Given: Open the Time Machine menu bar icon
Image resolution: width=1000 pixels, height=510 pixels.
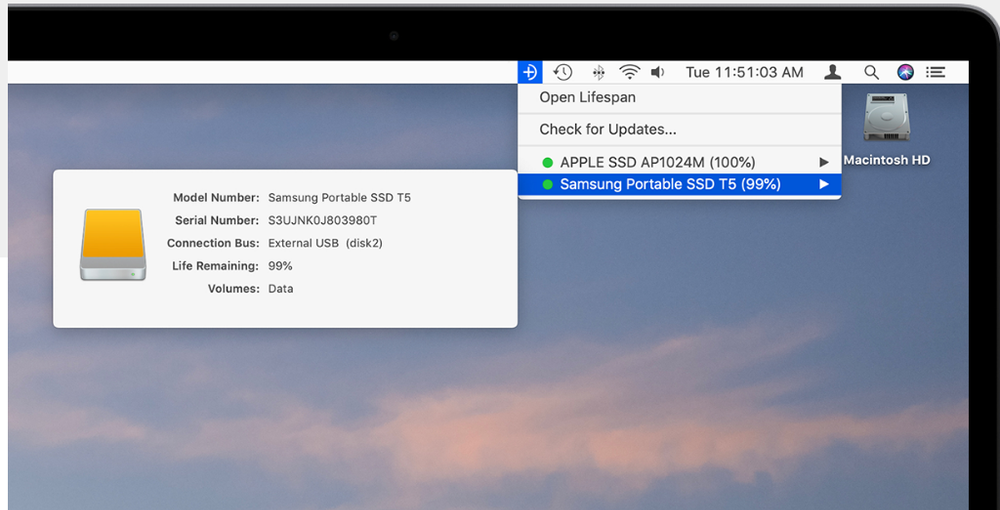Looking at the screenshot, I should coord(562,73).
